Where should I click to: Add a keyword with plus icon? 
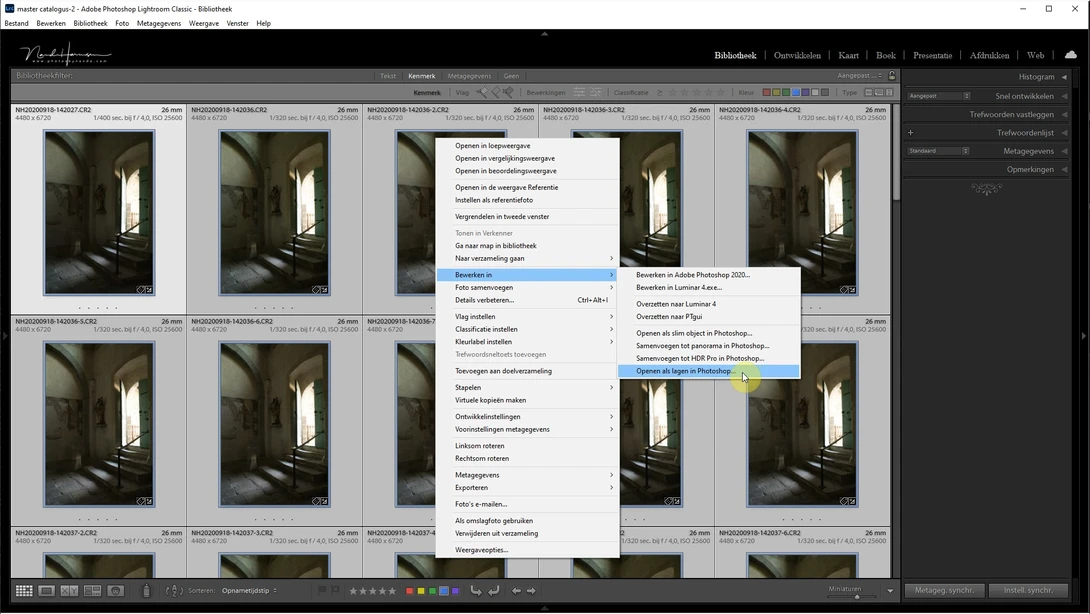point(911,133)
